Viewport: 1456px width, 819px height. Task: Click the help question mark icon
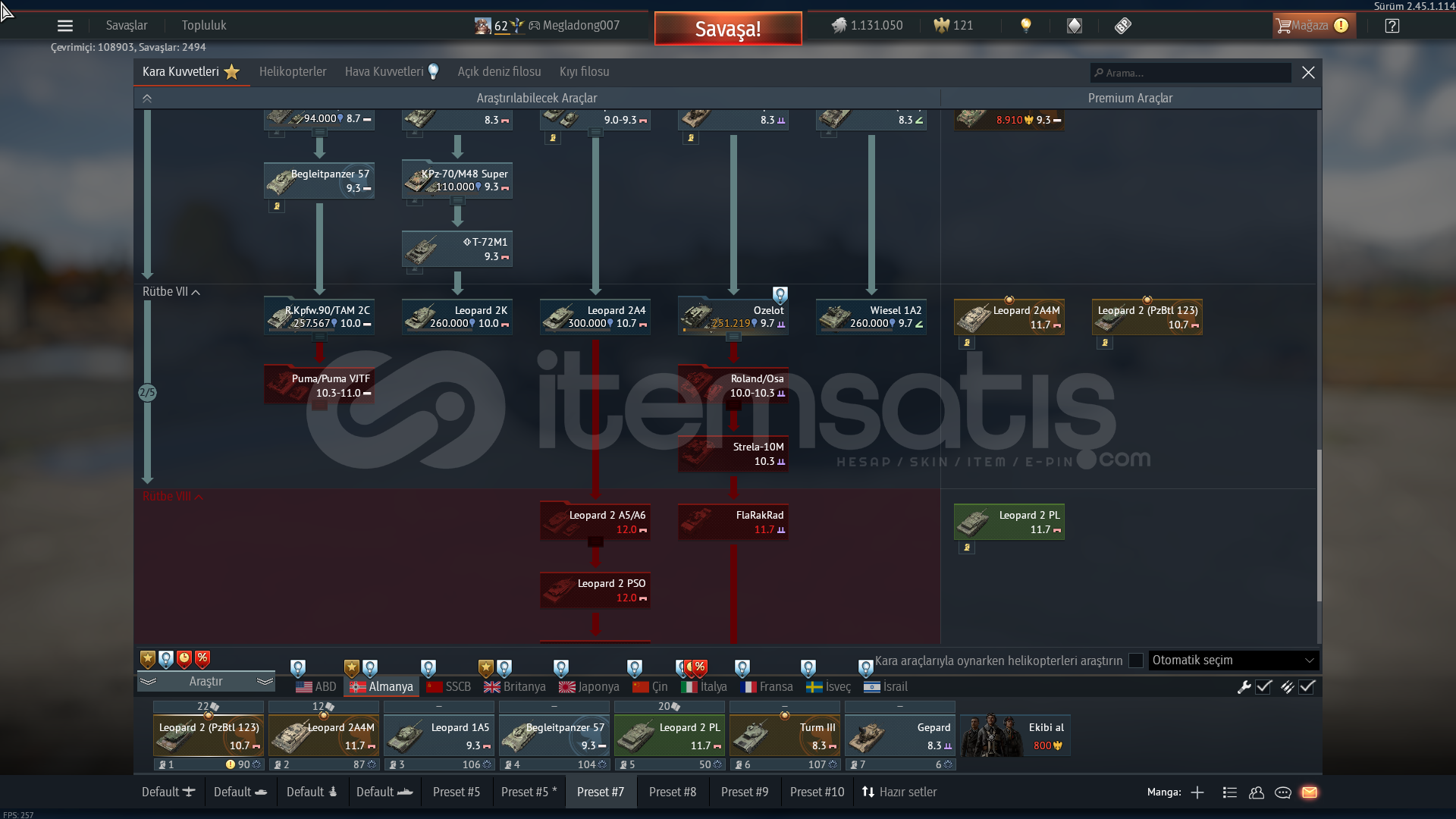[x=1392, y=26]
